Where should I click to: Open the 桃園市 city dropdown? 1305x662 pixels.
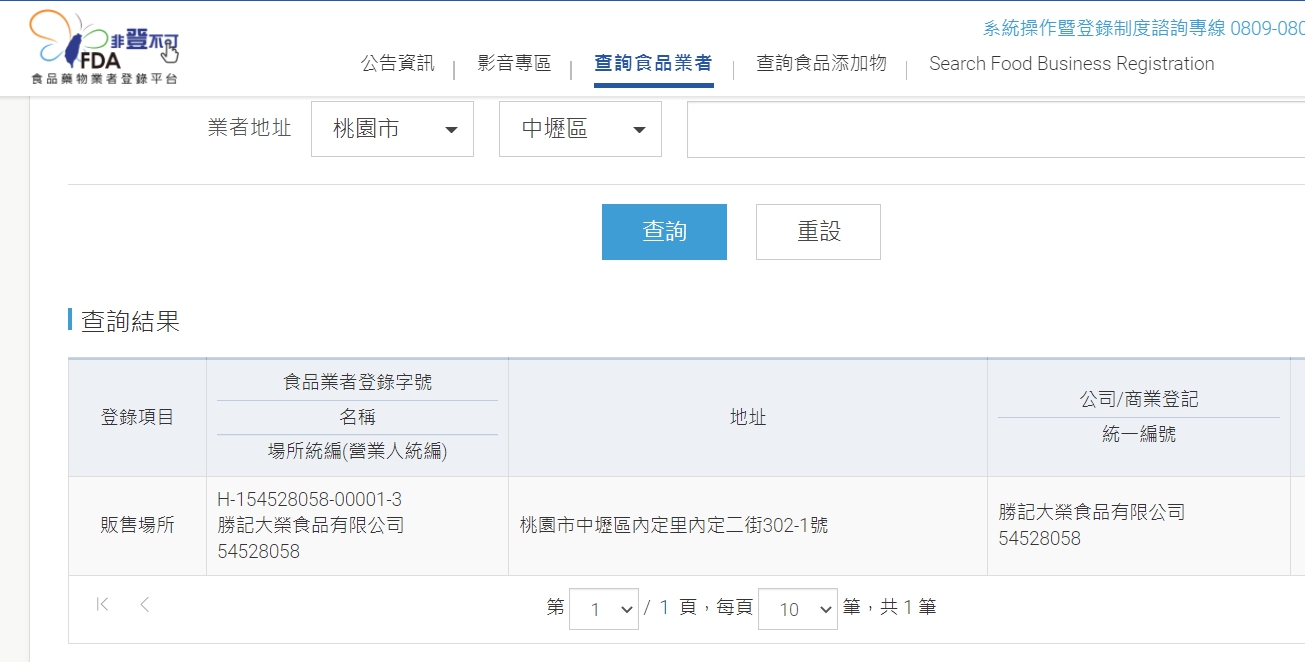click(x=392, y=129)
